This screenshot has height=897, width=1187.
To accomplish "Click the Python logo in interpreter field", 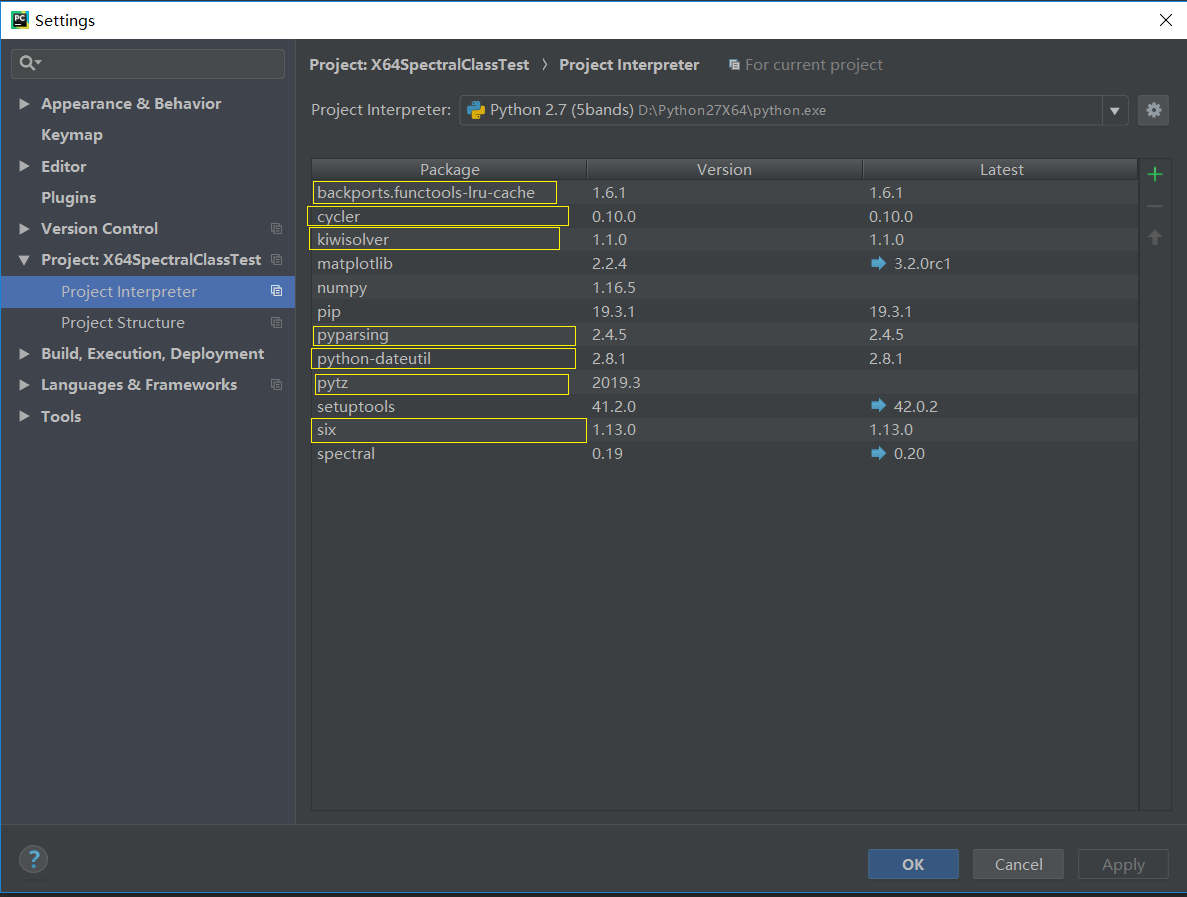I will pos(476,111).
